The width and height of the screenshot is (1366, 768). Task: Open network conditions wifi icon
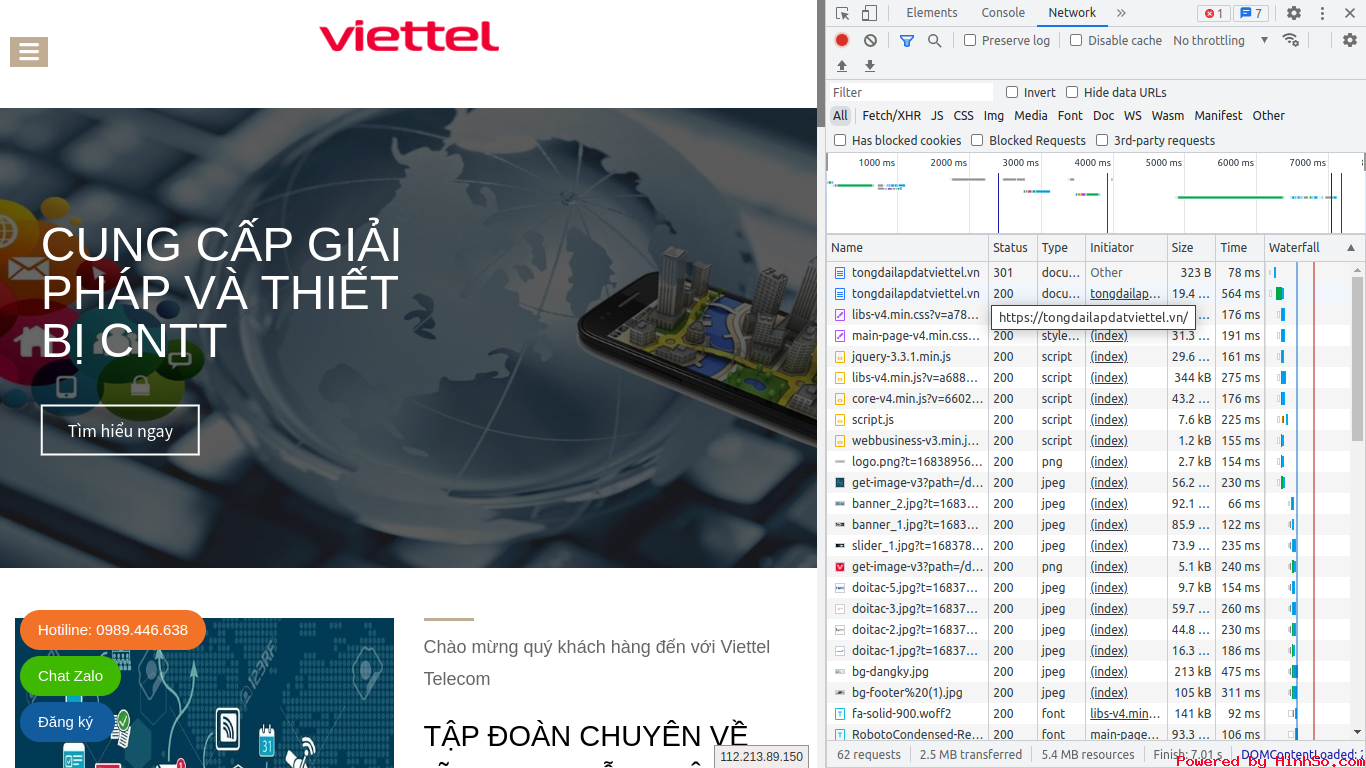click(1290, 40)
